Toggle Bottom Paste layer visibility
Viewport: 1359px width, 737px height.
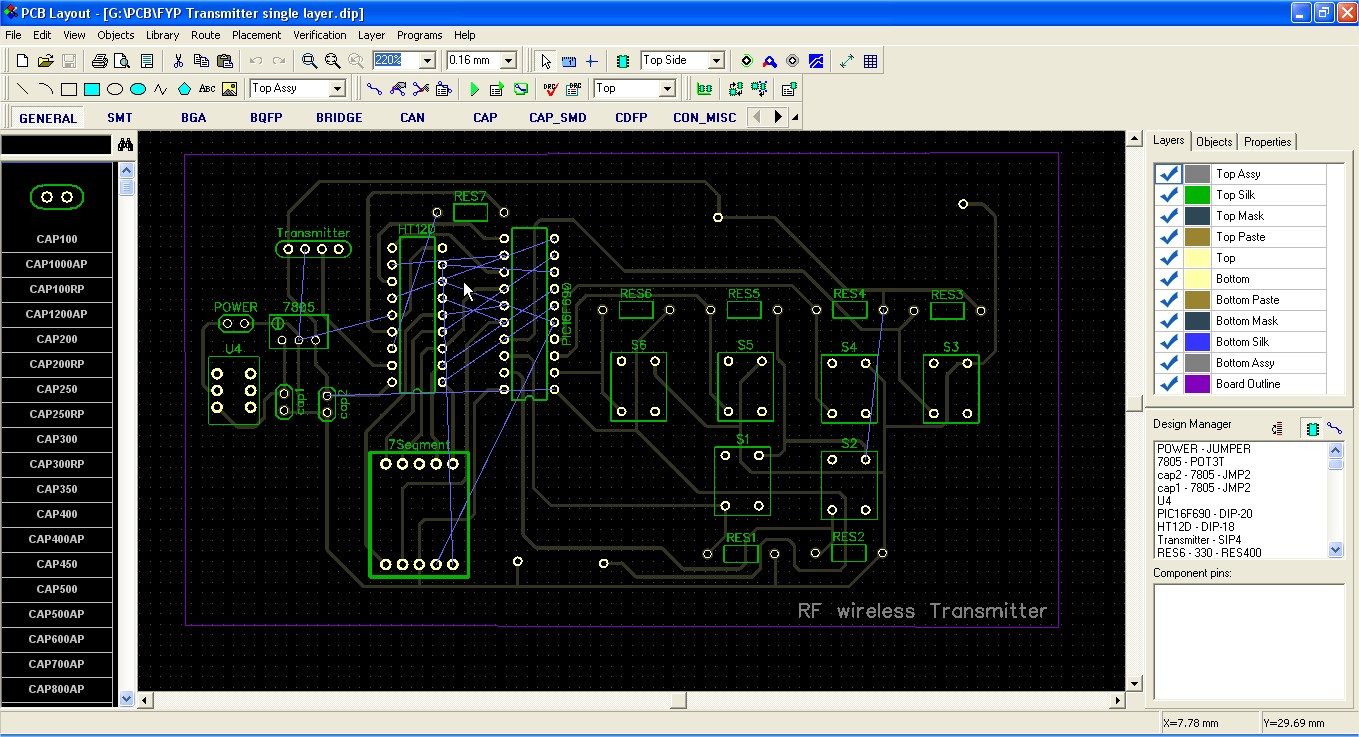coord(1168,300)
